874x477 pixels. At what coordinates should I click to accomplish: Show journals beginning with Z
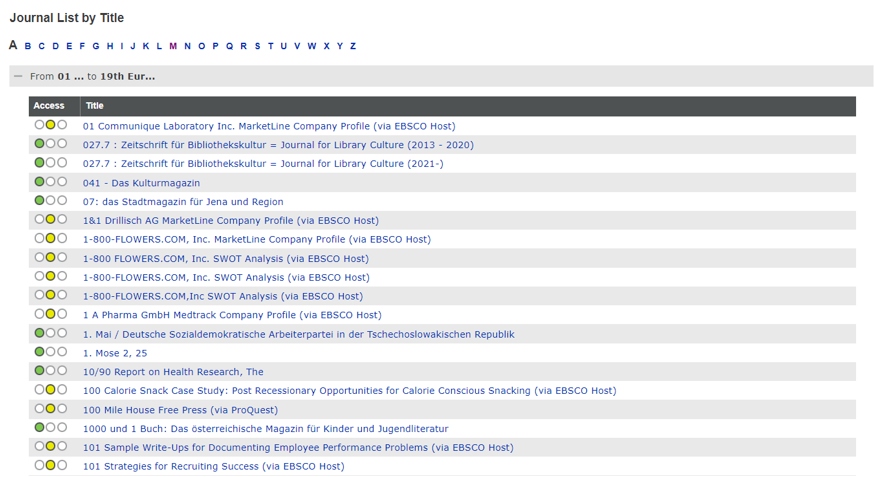[353, 46]
